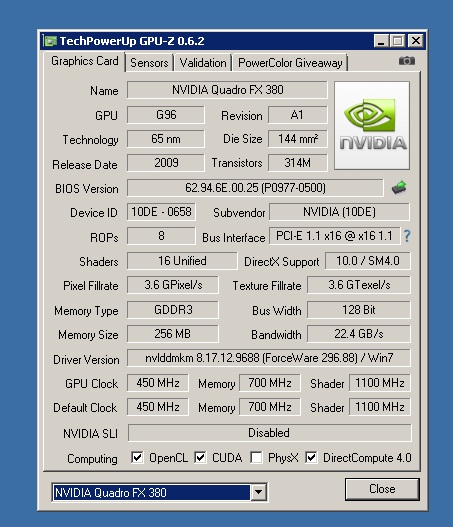Viewport: 453px width, 527px height.
Task: Click the Die Size field 144 mm²
Action: pyautogui.click(x=297, y=139)
